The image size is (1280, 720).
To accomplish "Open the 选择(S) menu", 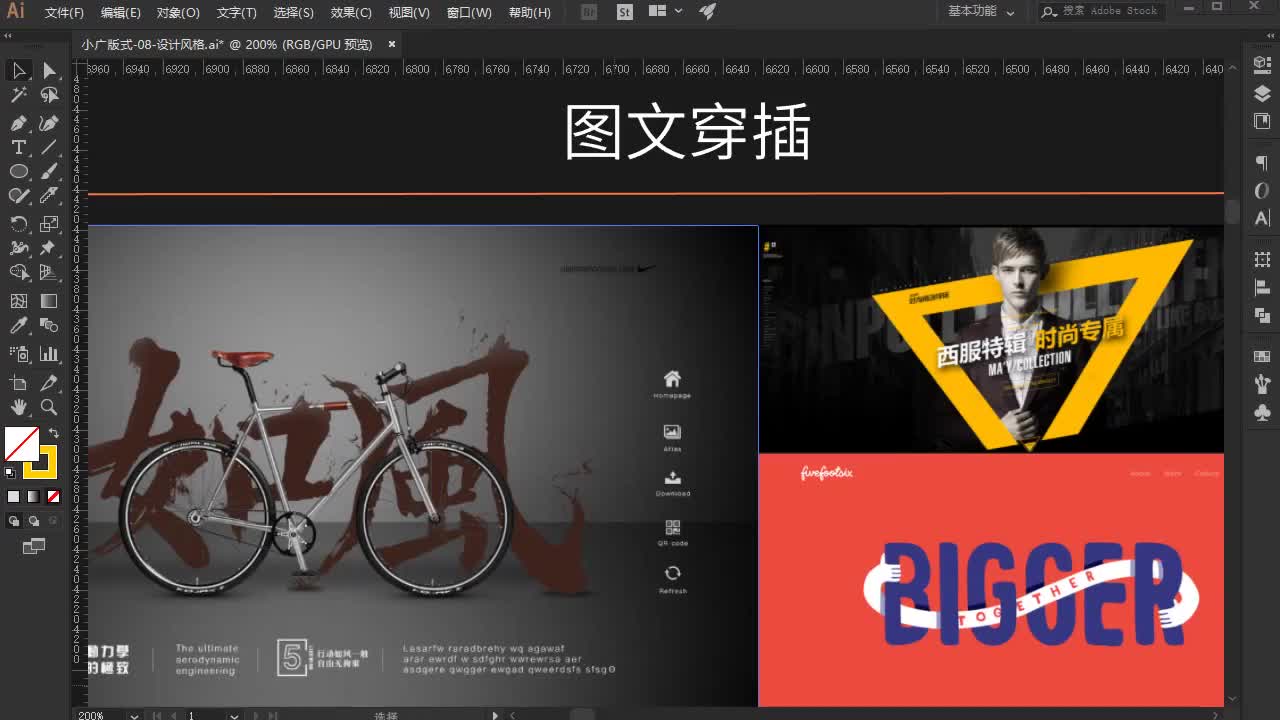I will pyautogui.click(x=294, y=12).
